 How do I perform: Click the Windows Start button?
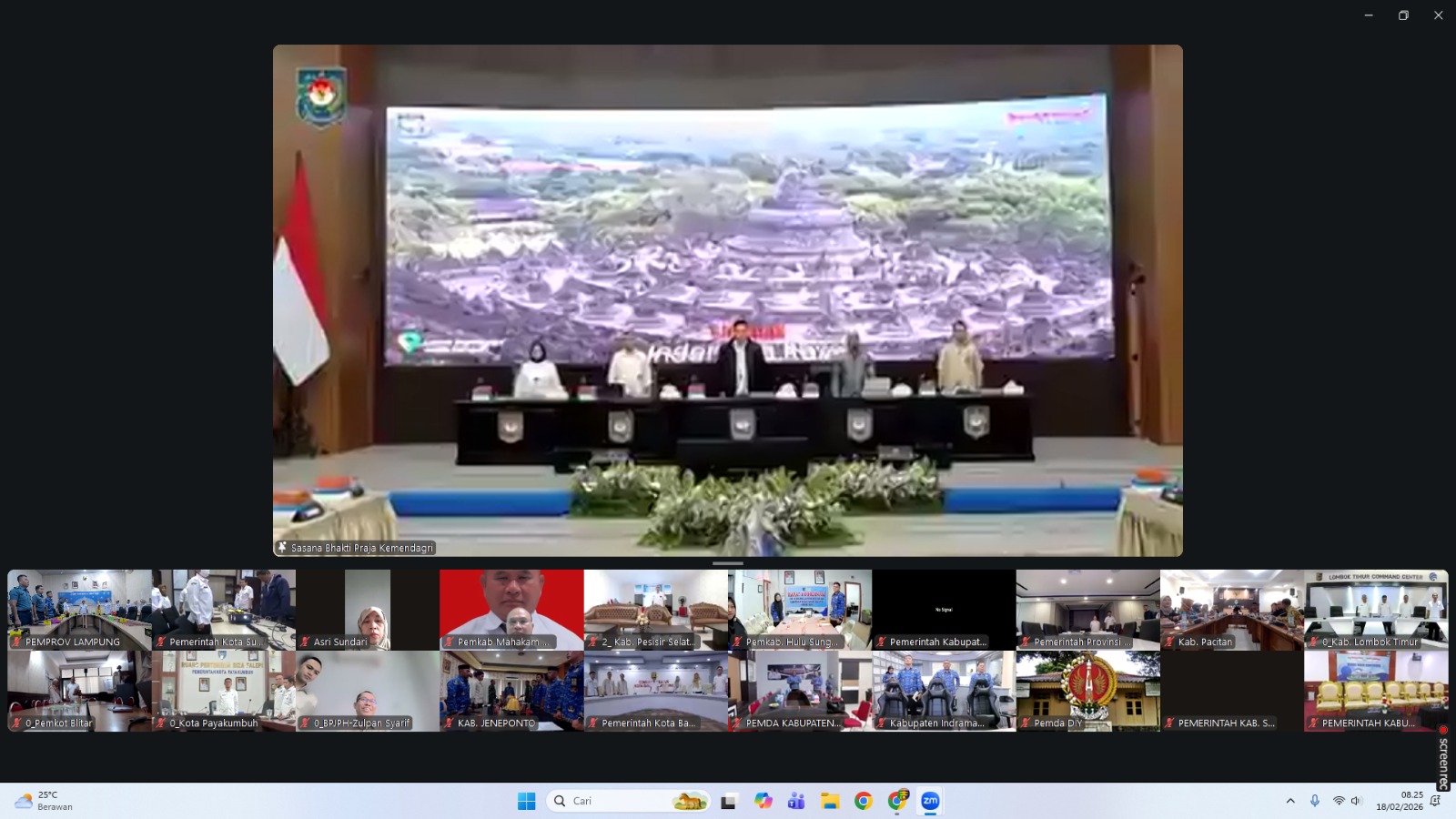pos(527,801)
